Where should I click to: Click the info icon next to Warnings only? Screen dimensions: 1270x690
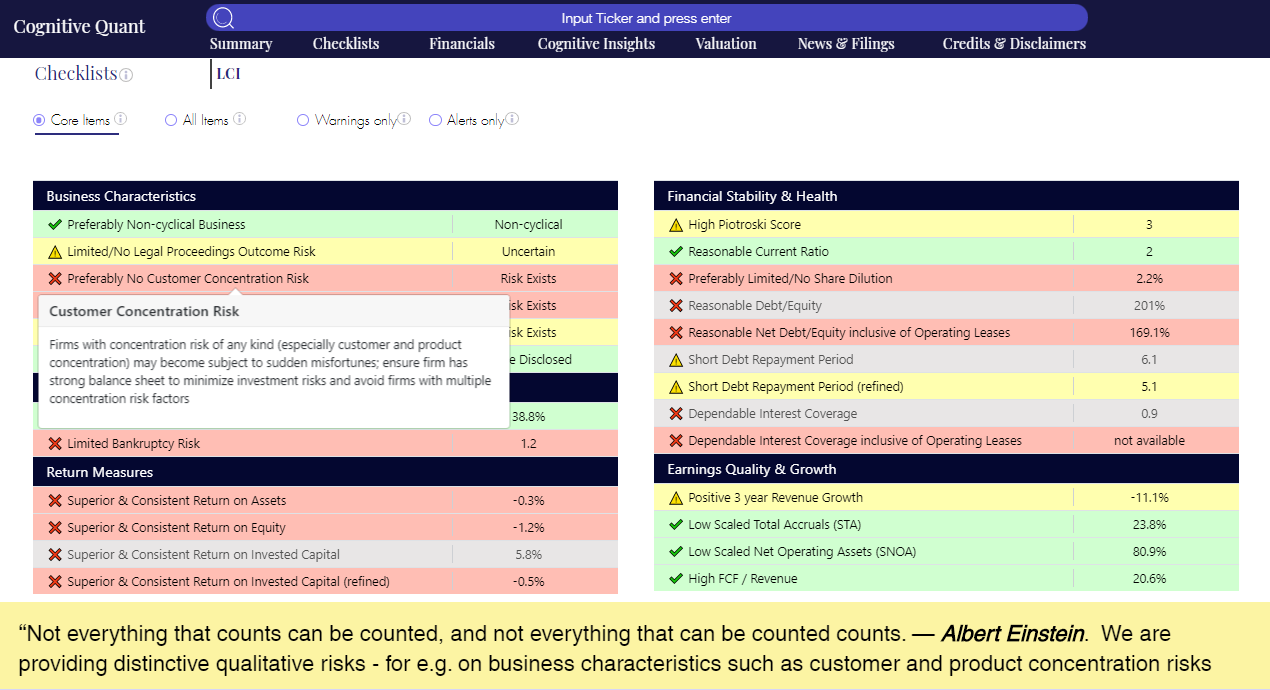pyautogui.click(x=404, y=119)
